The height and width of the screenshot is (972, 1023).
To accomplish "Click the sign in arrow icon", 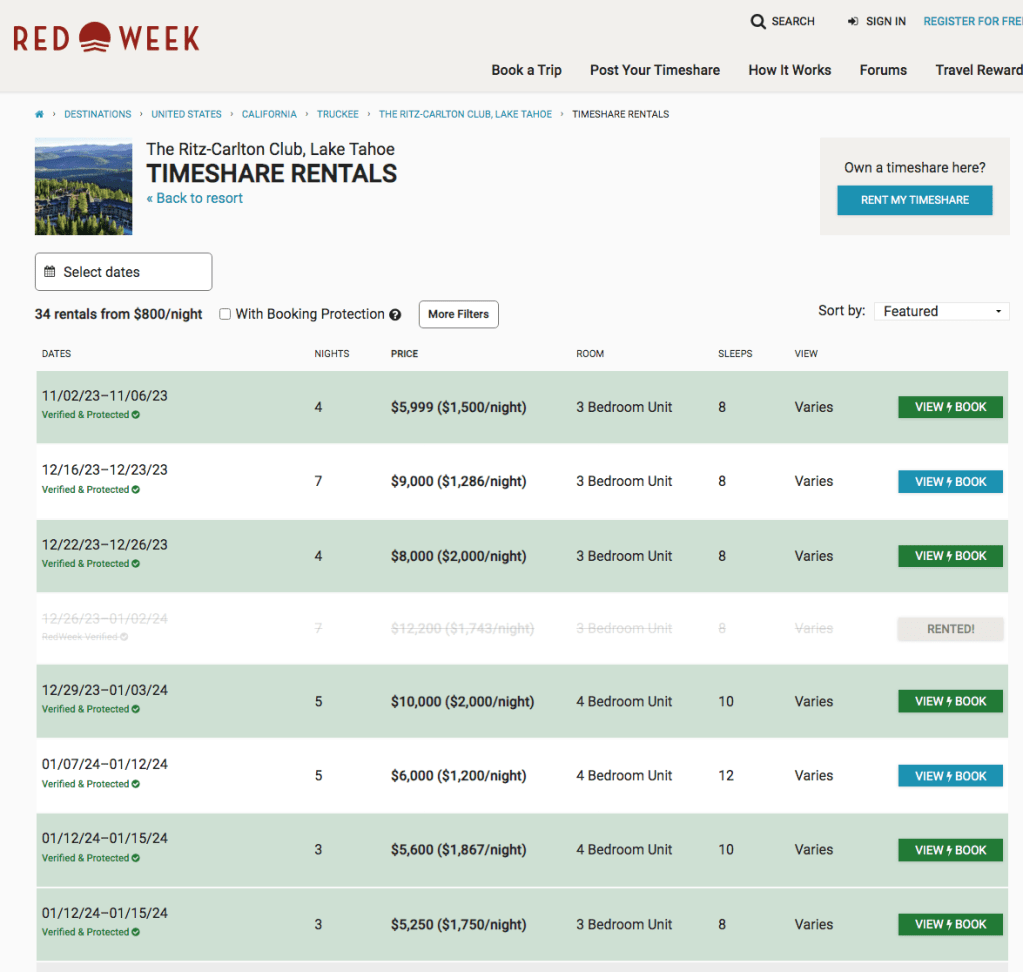I will pos(853,21).
